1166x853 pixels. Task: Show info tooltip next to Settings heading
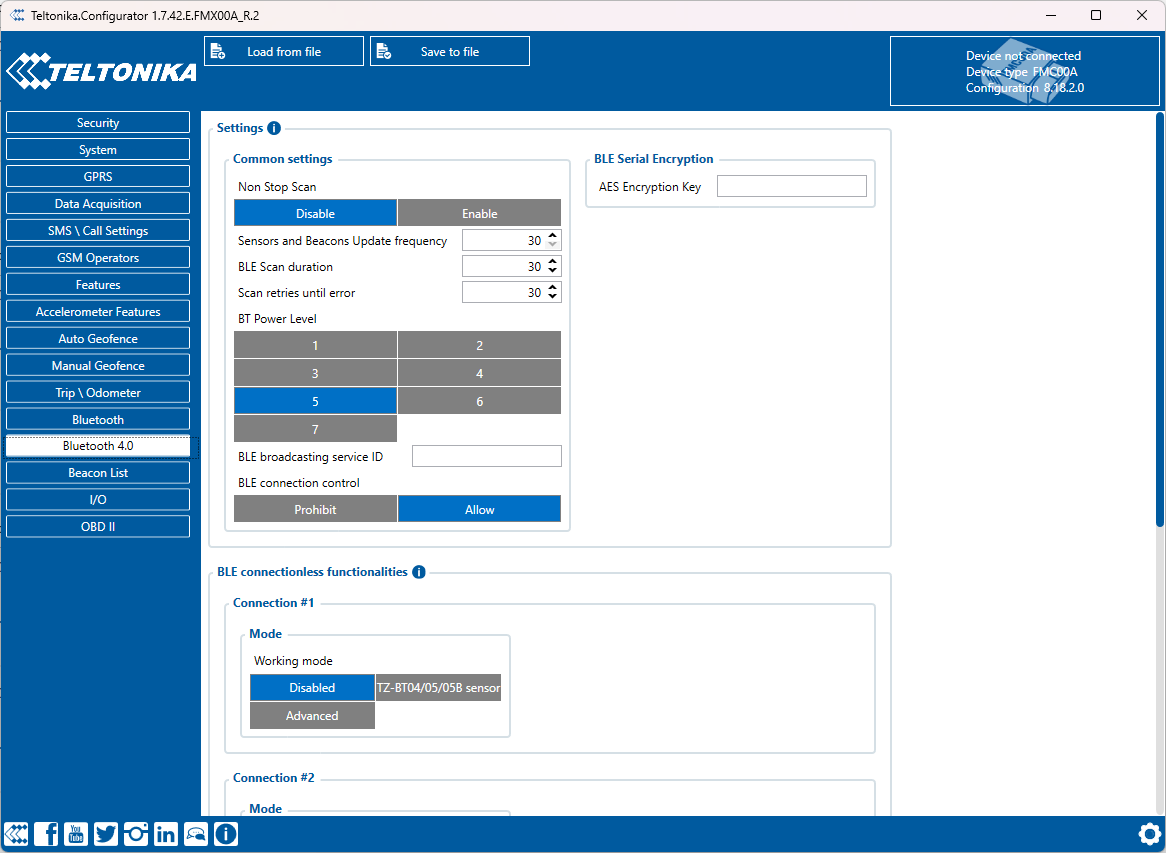pyautogui.click(x=274, y=128)
